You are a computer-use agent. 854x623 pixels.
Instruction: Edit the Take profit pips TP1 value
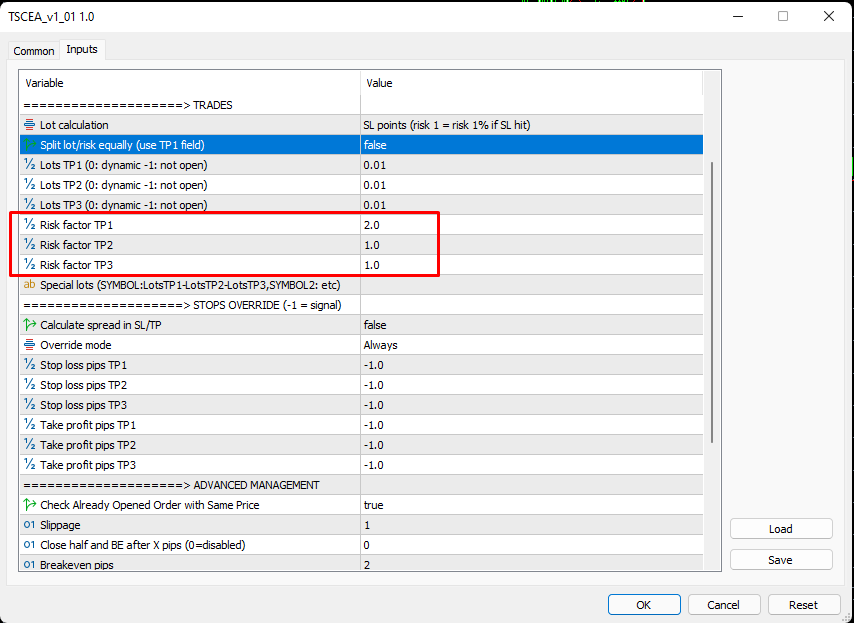click(x=532, y=425)
